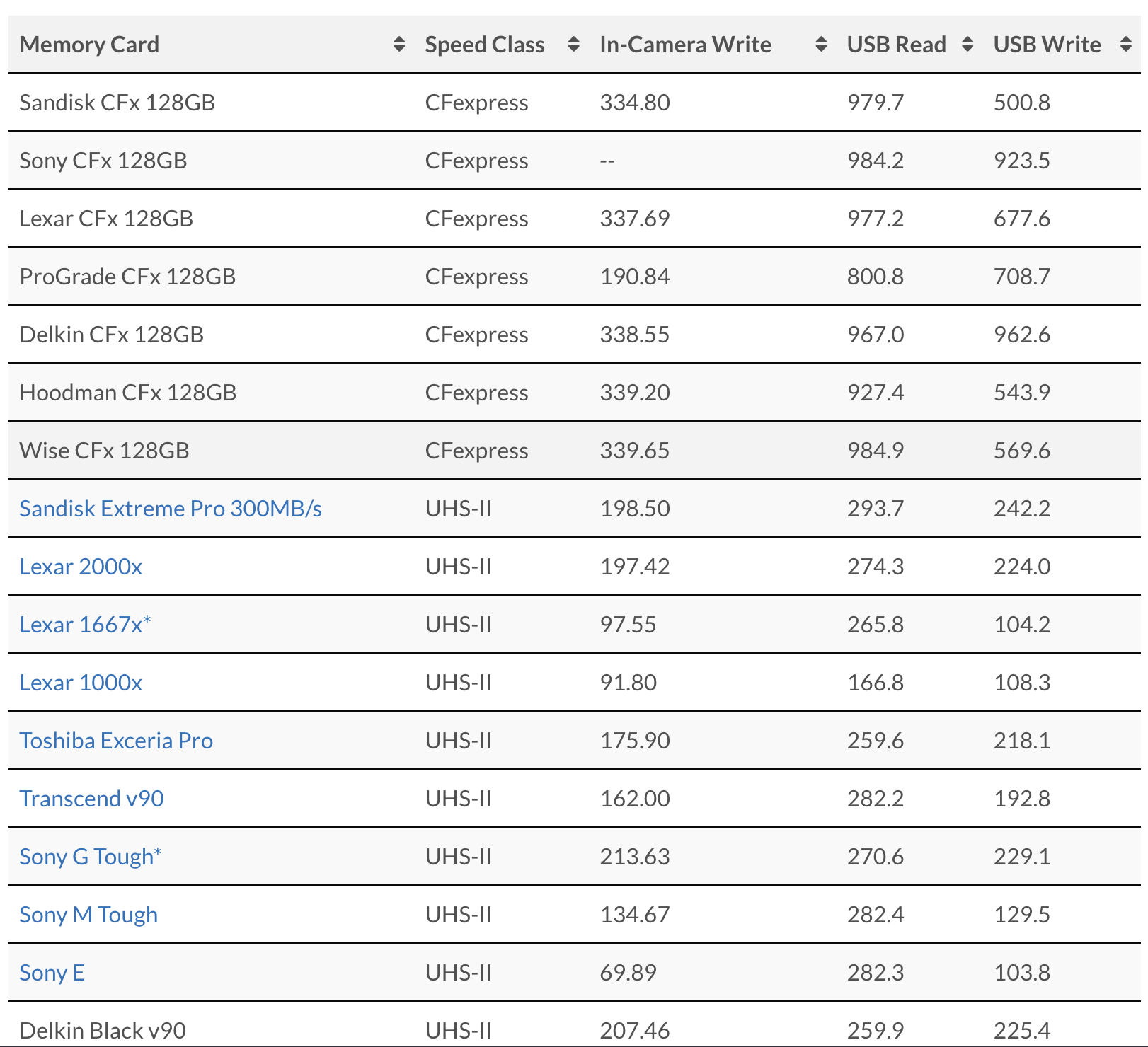Sort by Speed Class column arrows
This screenshot has height=1047, width=1148.
[x=574, y=45]
